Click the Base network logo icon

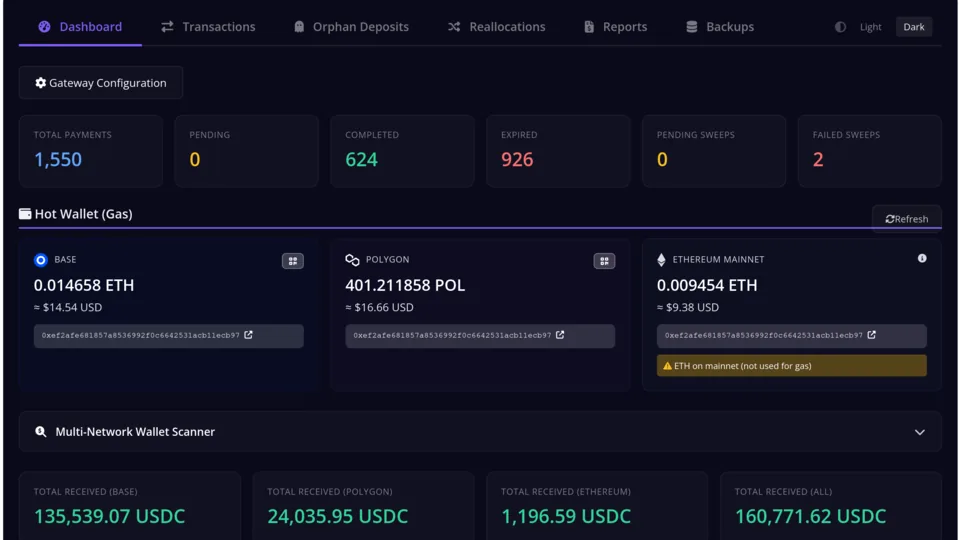(x=40, y=260)
